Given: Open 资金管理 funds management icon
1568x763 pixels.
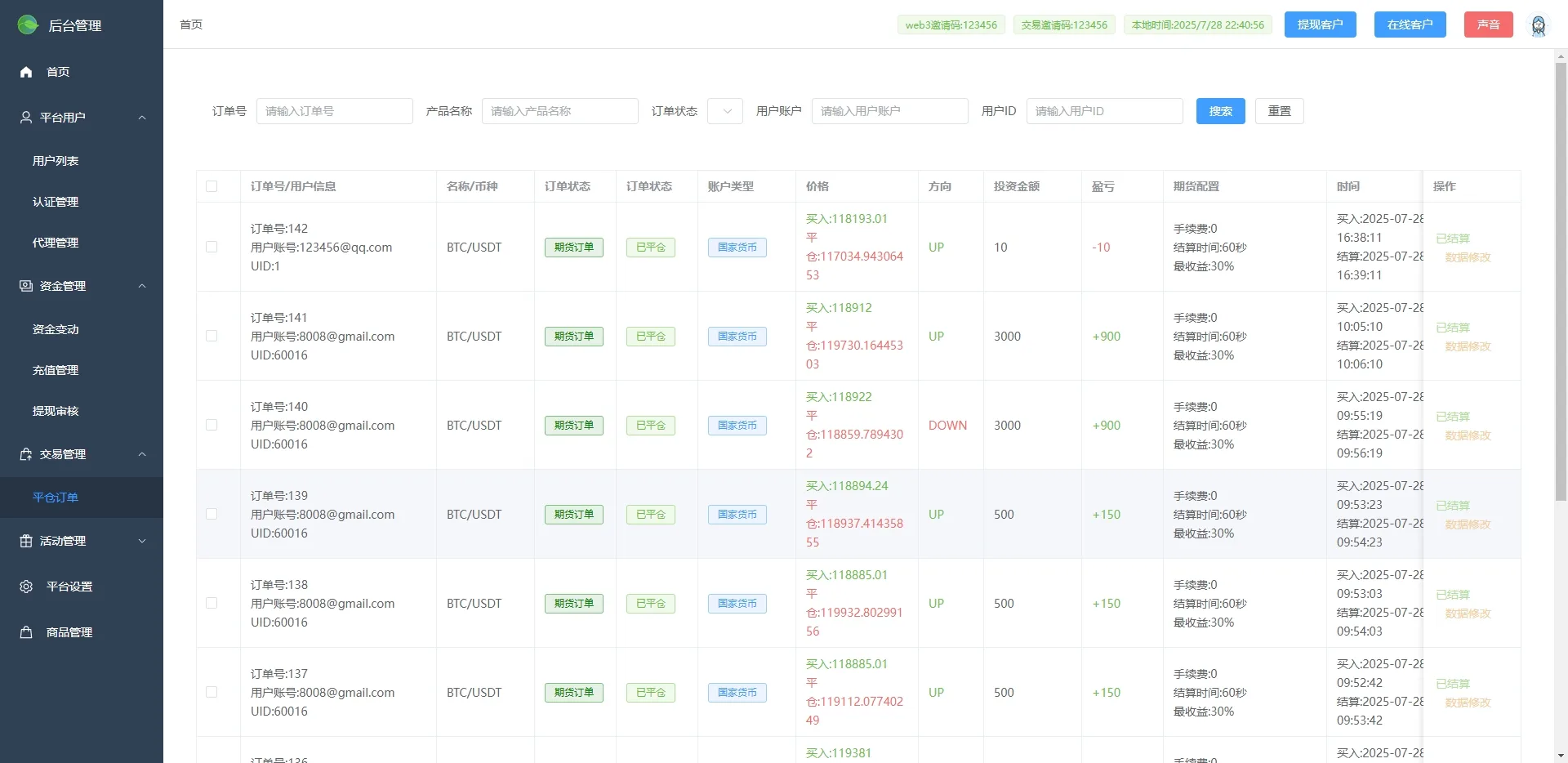Looking at the screenshot, I should click(24, 286).
